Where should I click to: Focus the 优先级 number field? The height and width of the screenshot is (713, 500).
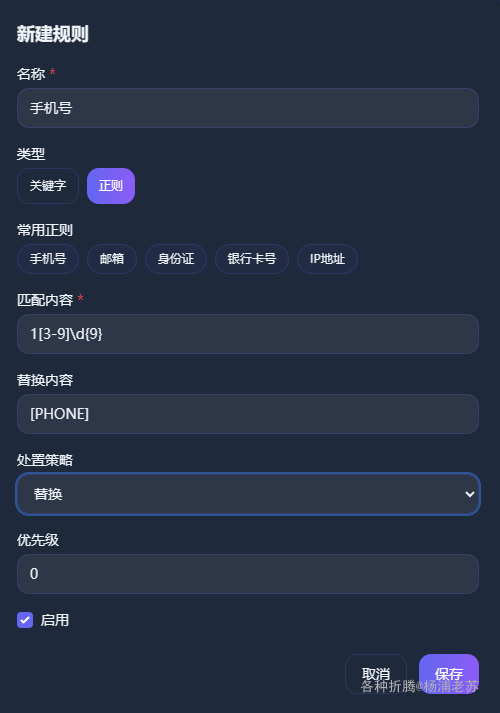tap(248, 574)
